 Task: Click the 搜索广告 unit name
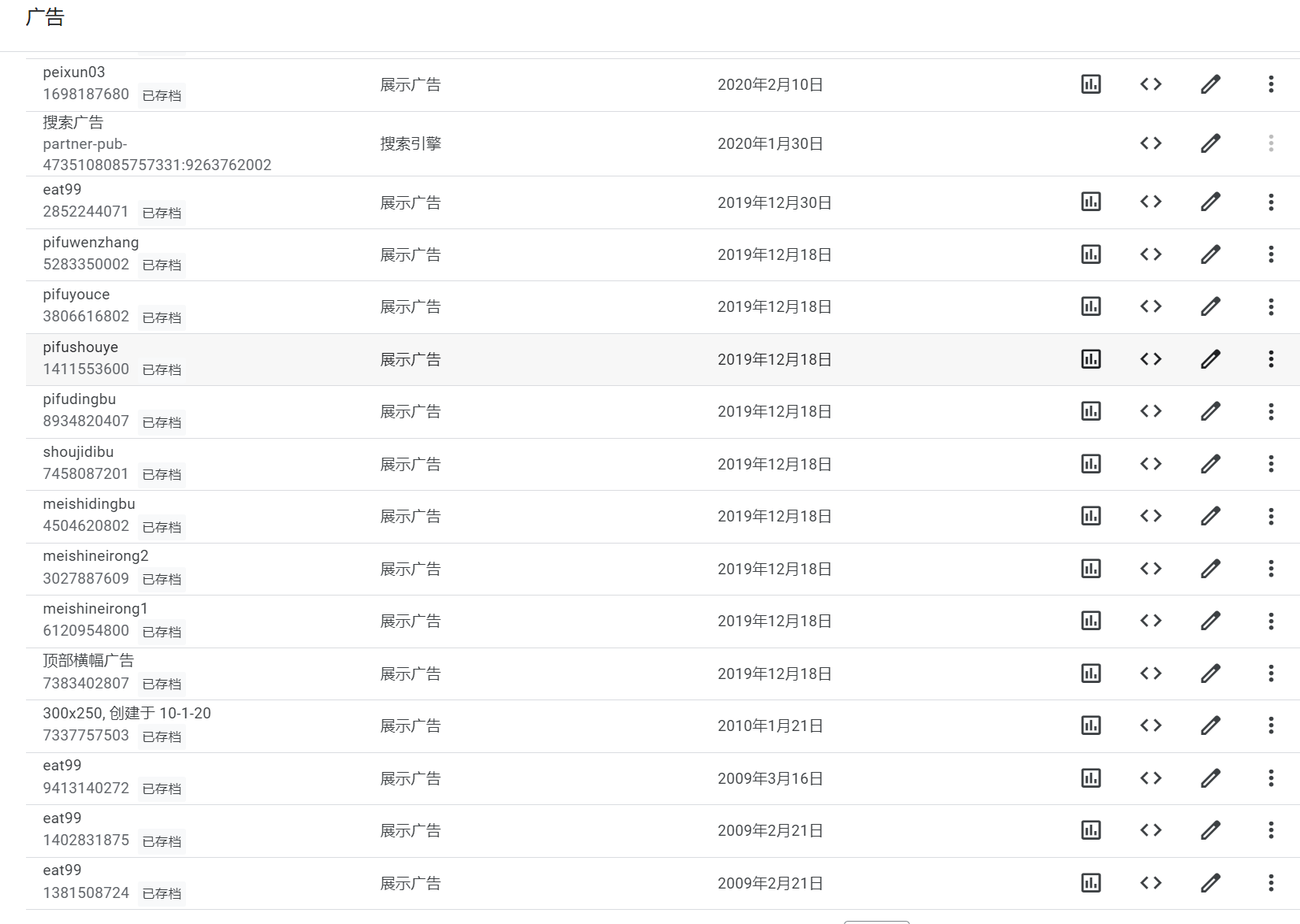tap(72, 123)
